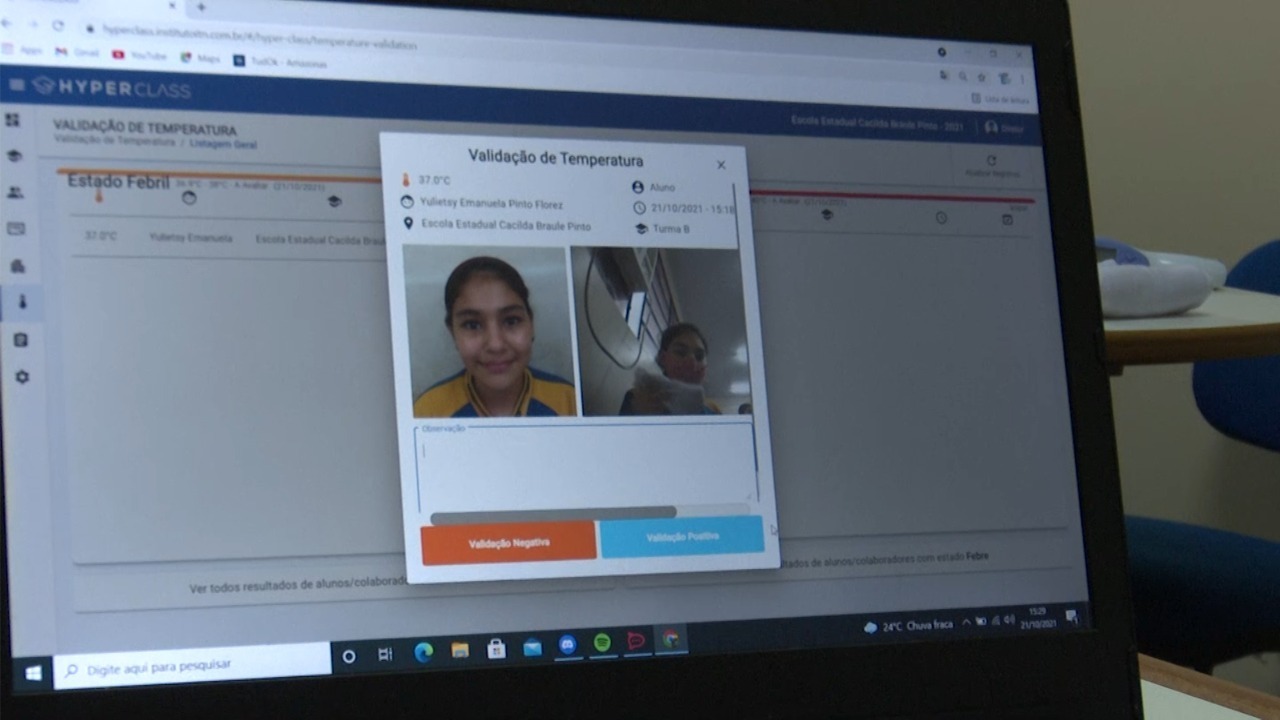1280x720 pixels.
Task: Close the Validação de Temperatura dialog
Action: [x=721, y=165]
